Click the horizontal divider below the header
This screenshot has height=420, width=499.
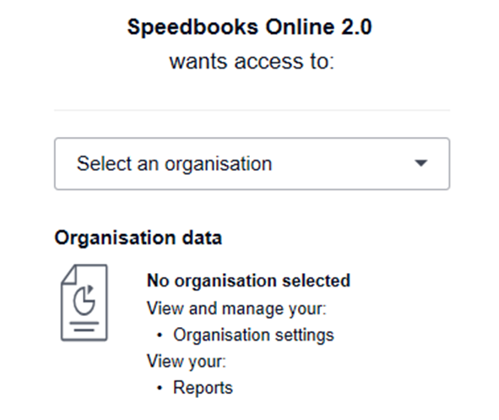tap(252, 110)
